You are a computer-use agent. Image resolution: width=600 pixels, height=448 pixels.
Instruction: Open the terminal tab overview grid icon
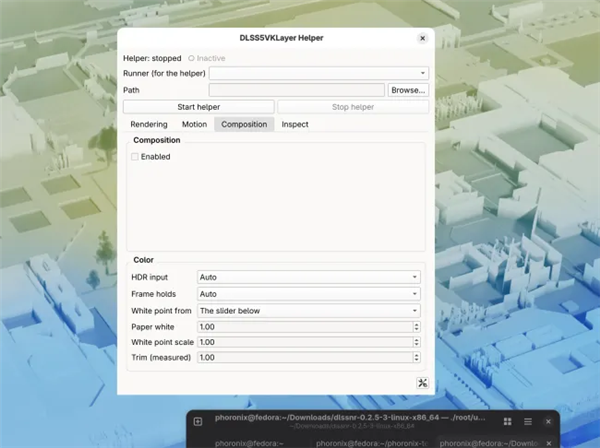[507, 422]
